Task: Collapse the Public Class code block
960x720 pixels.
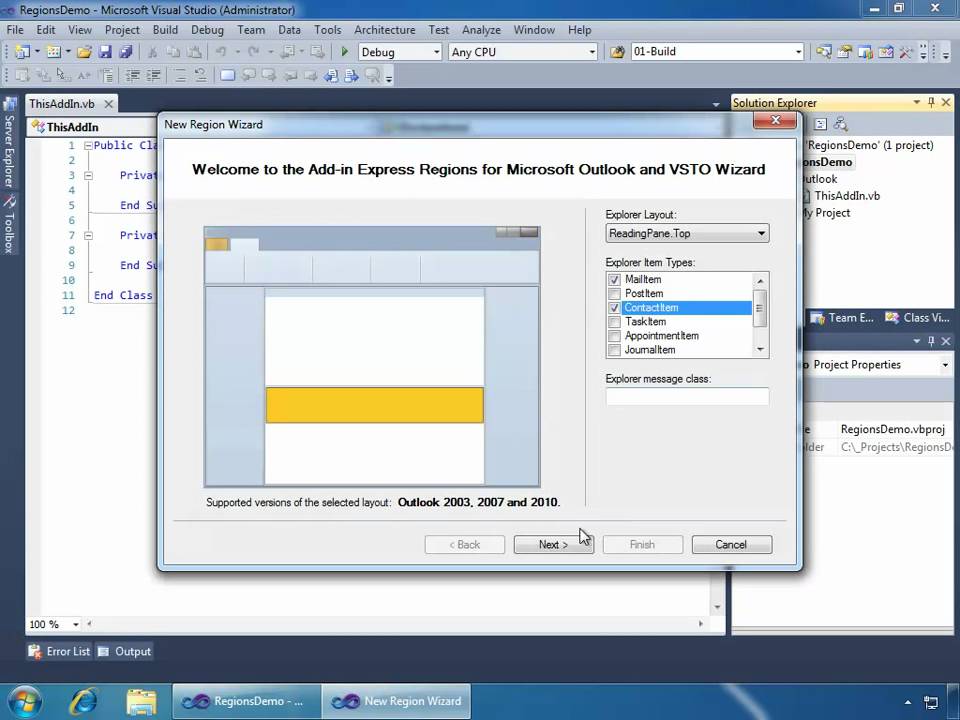Action: (88, 146)
